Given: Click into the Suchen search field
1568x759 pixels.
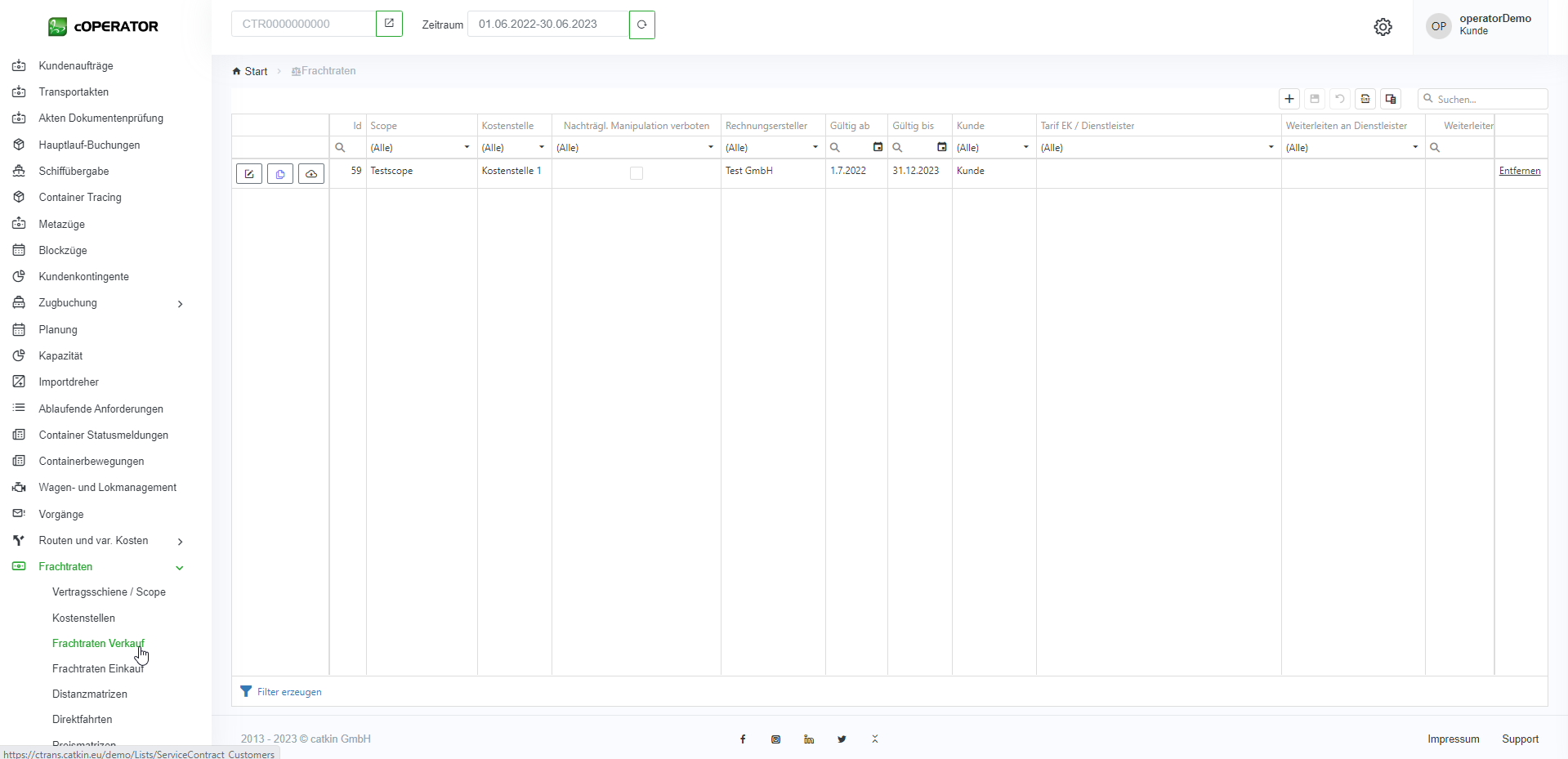Looking at the screenshot, I should tap(1489, 99).
